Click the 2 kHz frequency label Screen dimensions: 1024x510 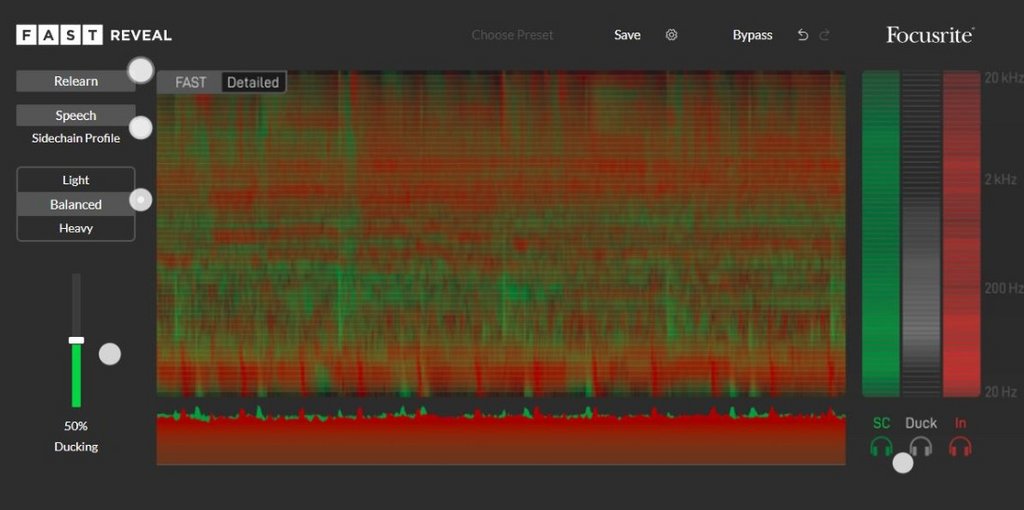click(x=1002, y=180)
